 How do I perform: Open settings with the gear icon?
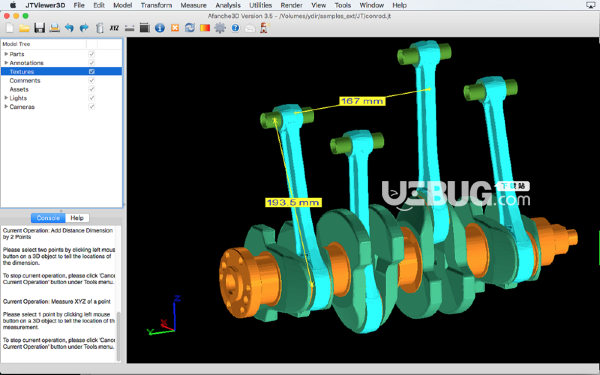220,28
